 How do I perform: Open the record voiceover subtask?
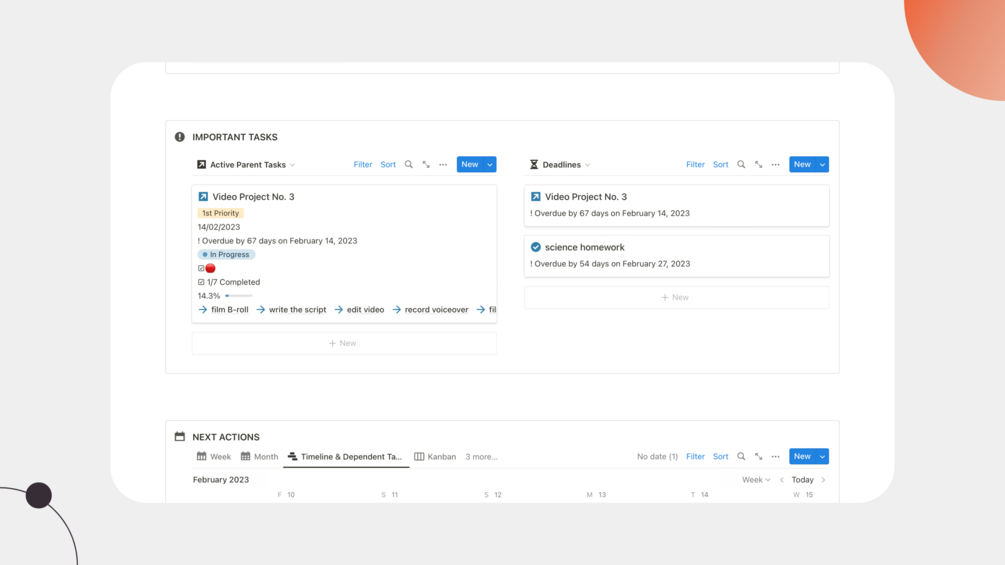click(x=430, y=309)
